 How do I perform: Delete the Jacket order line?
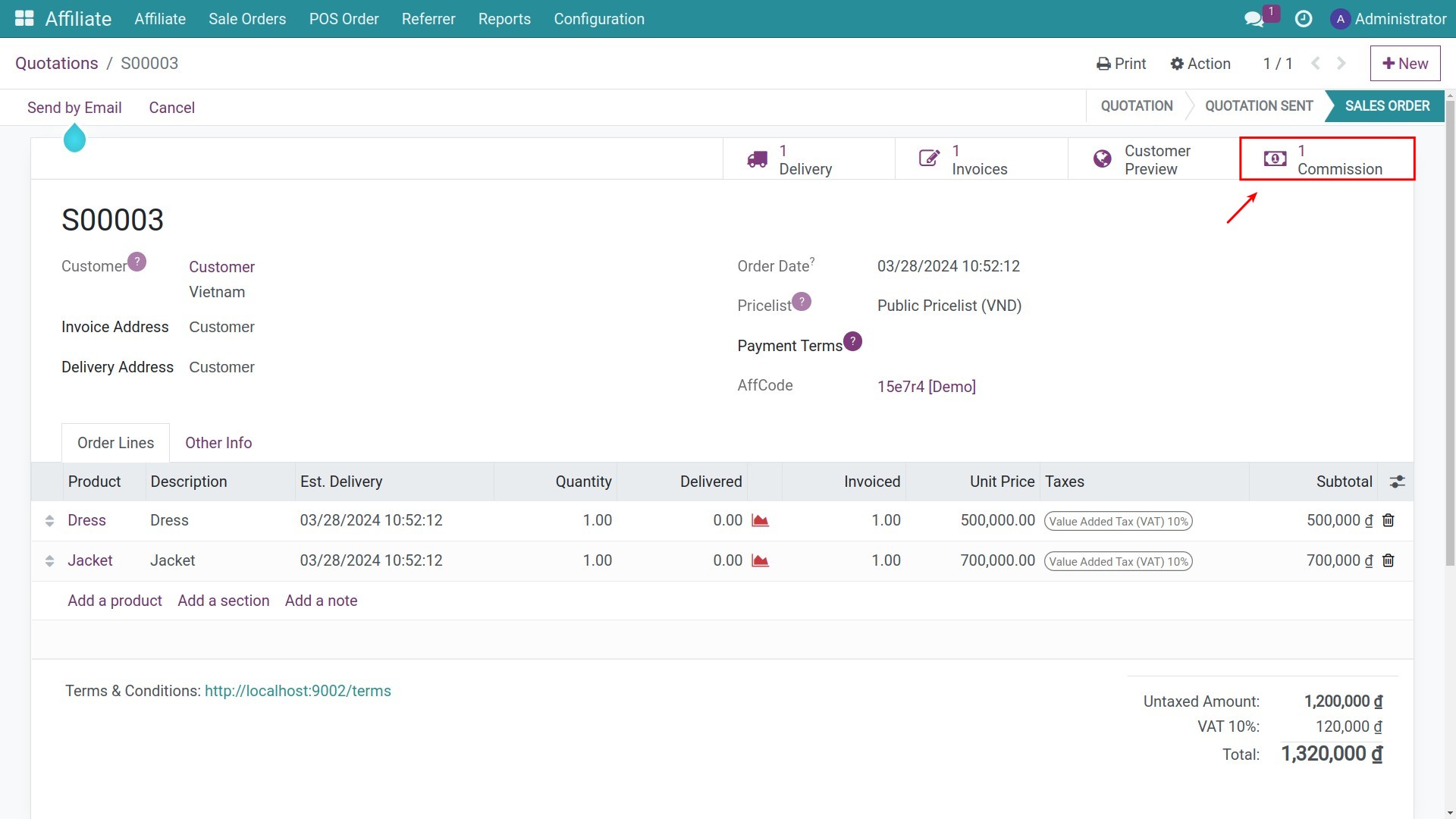click(1389, 560)
